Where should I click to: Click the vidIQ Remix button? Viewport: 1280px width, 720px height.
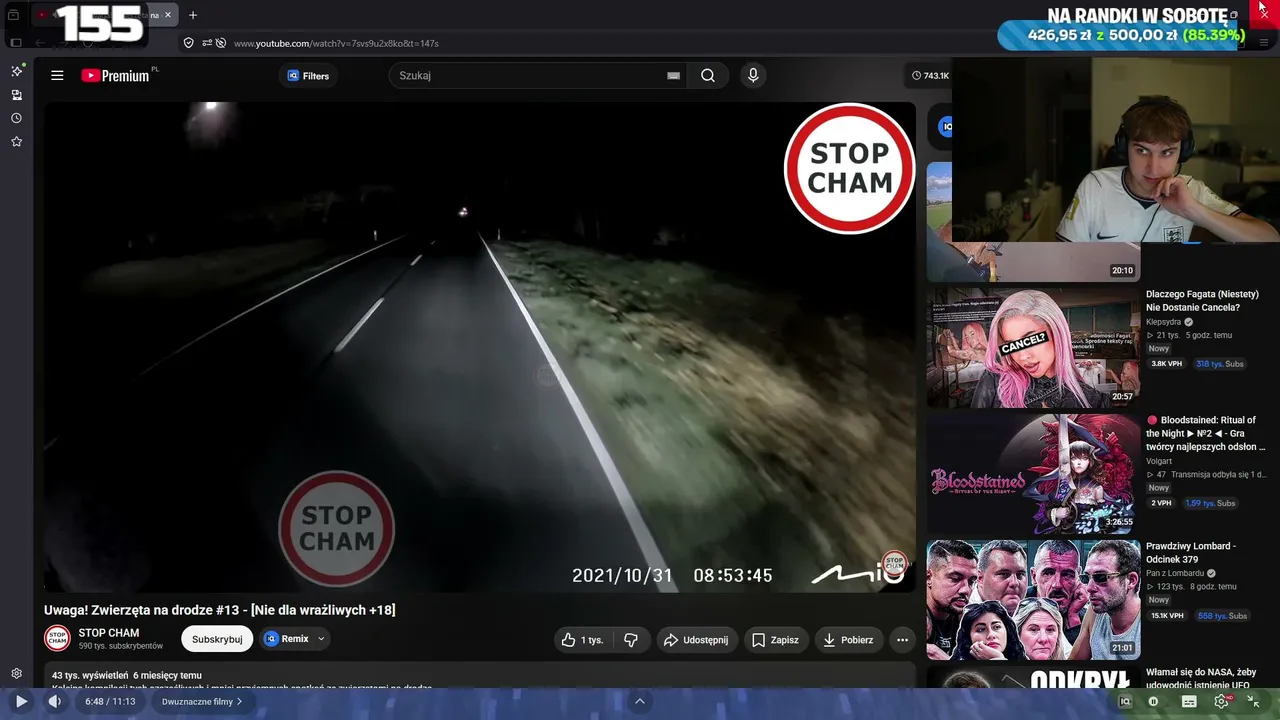point(286,639)
